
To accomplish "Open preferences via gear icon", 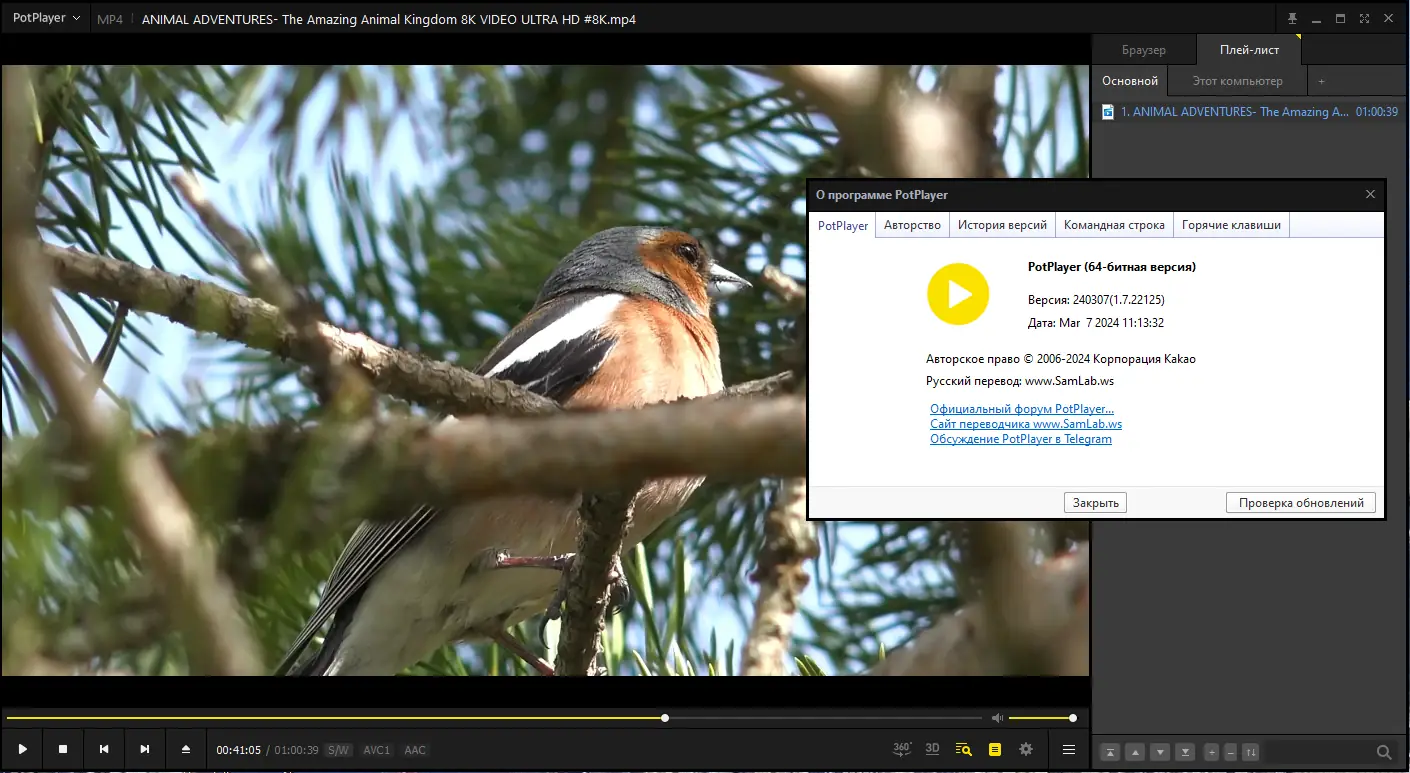I will tap(1026, 749).
